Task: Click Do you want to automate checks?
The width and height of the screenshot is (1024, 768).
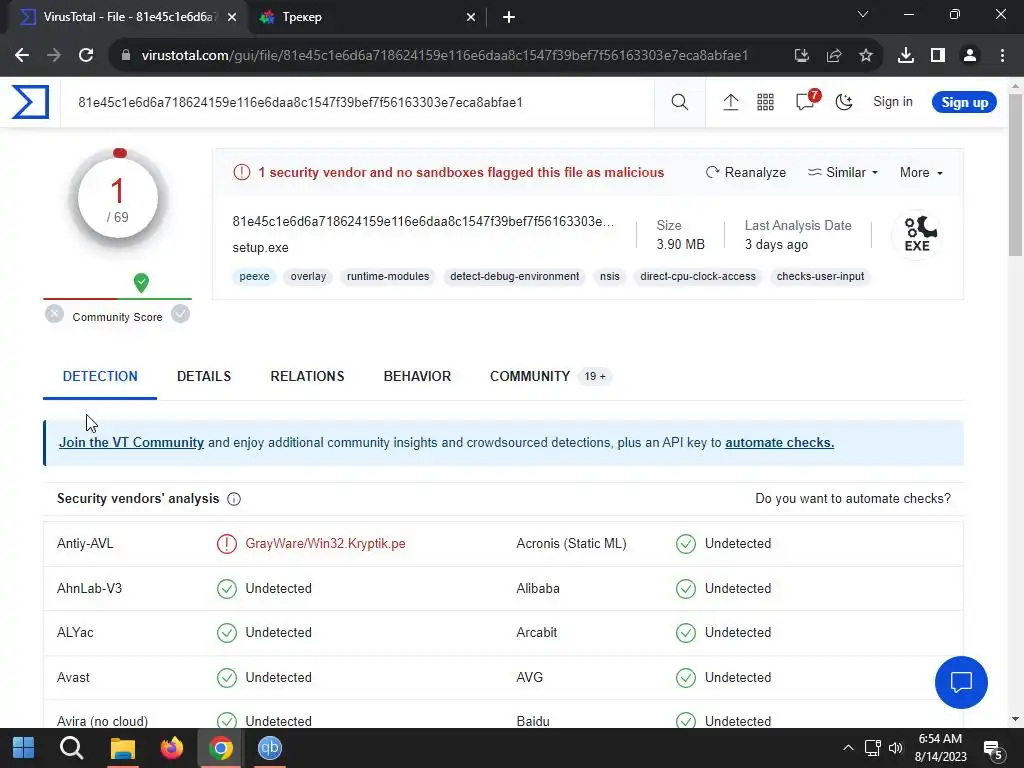Action: [853, 499]
